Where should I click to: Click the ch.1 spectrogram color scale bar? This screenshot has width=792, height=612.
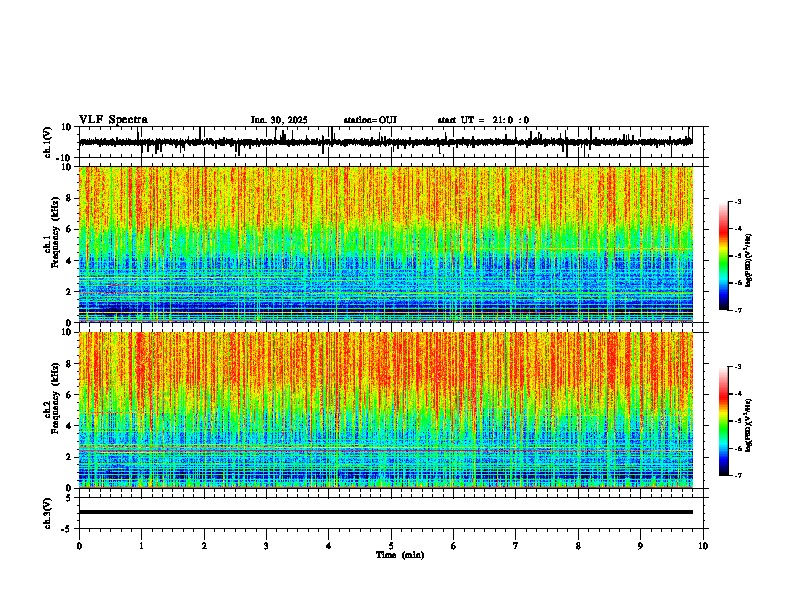(x=723, y=256)
